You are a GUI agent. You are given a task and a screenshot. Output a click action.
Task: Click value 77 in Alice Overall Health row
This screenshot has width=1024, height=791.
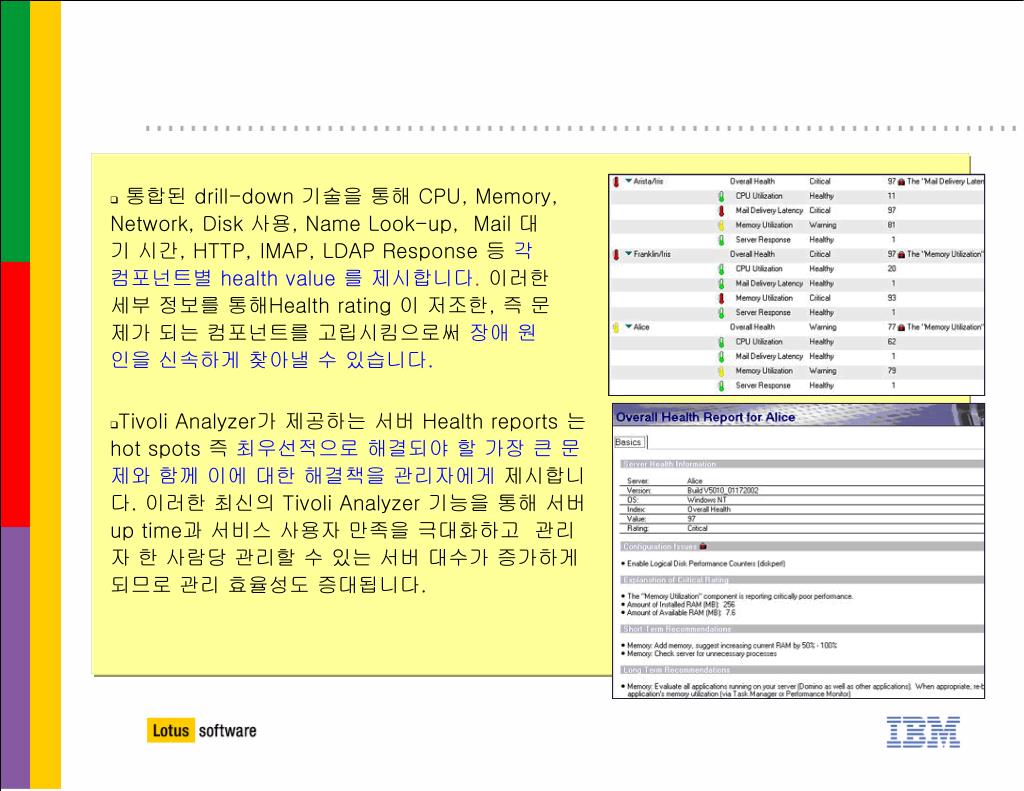(891, 327)
